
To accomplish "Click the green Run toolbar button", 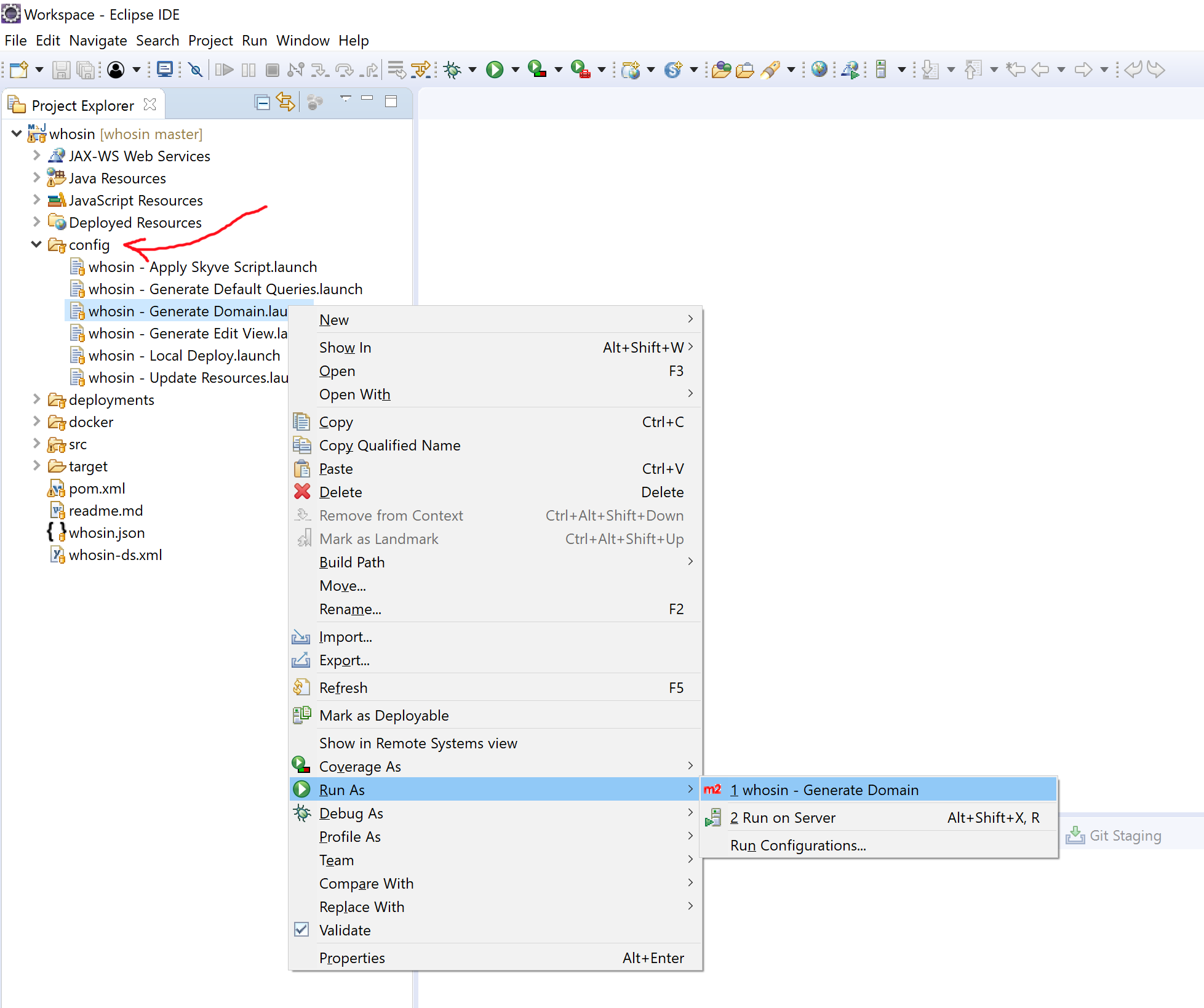I will click(495, 70).
